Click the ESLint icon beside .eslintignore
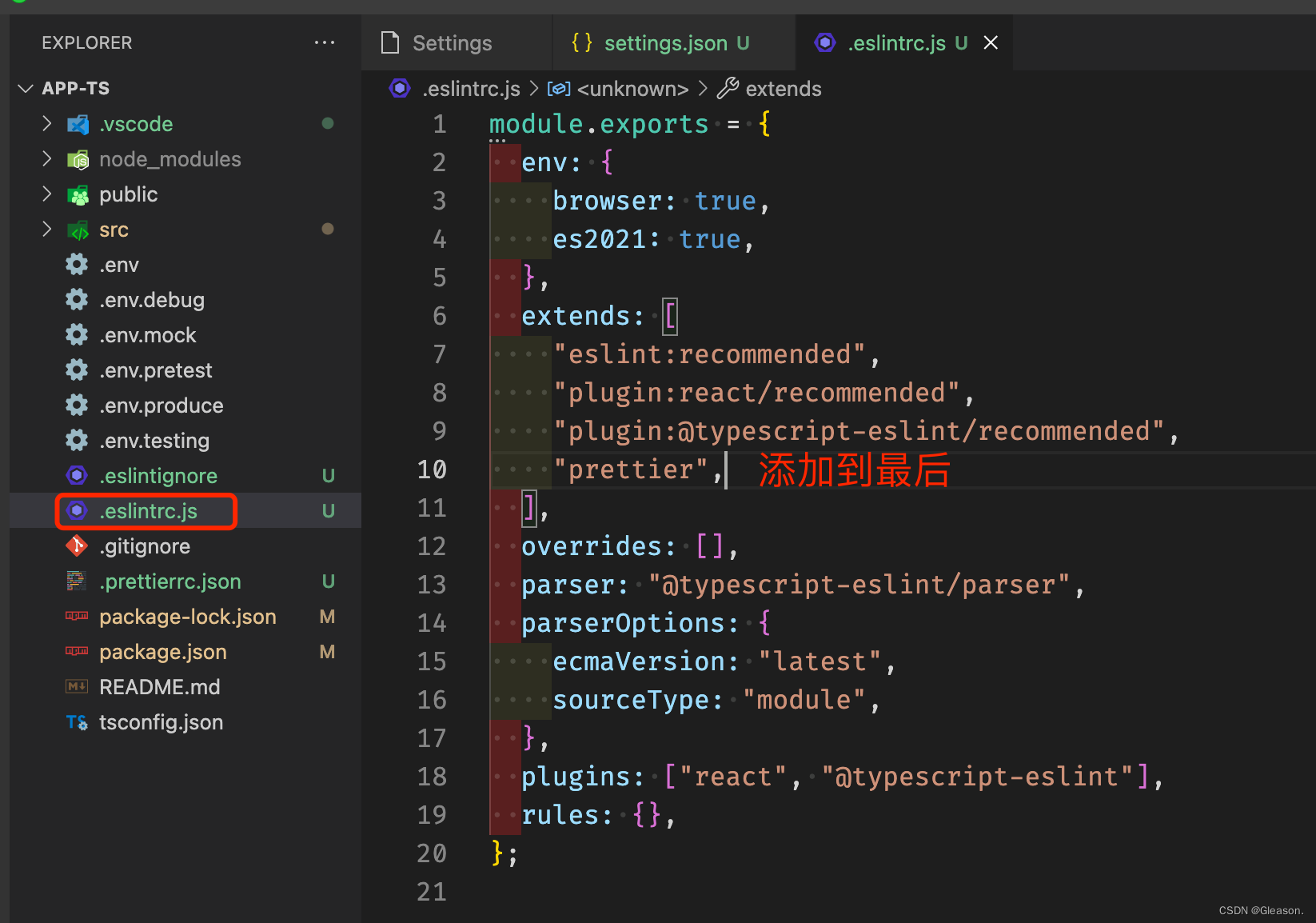The width and height of the screenshot is (1316, 923). 77,476
